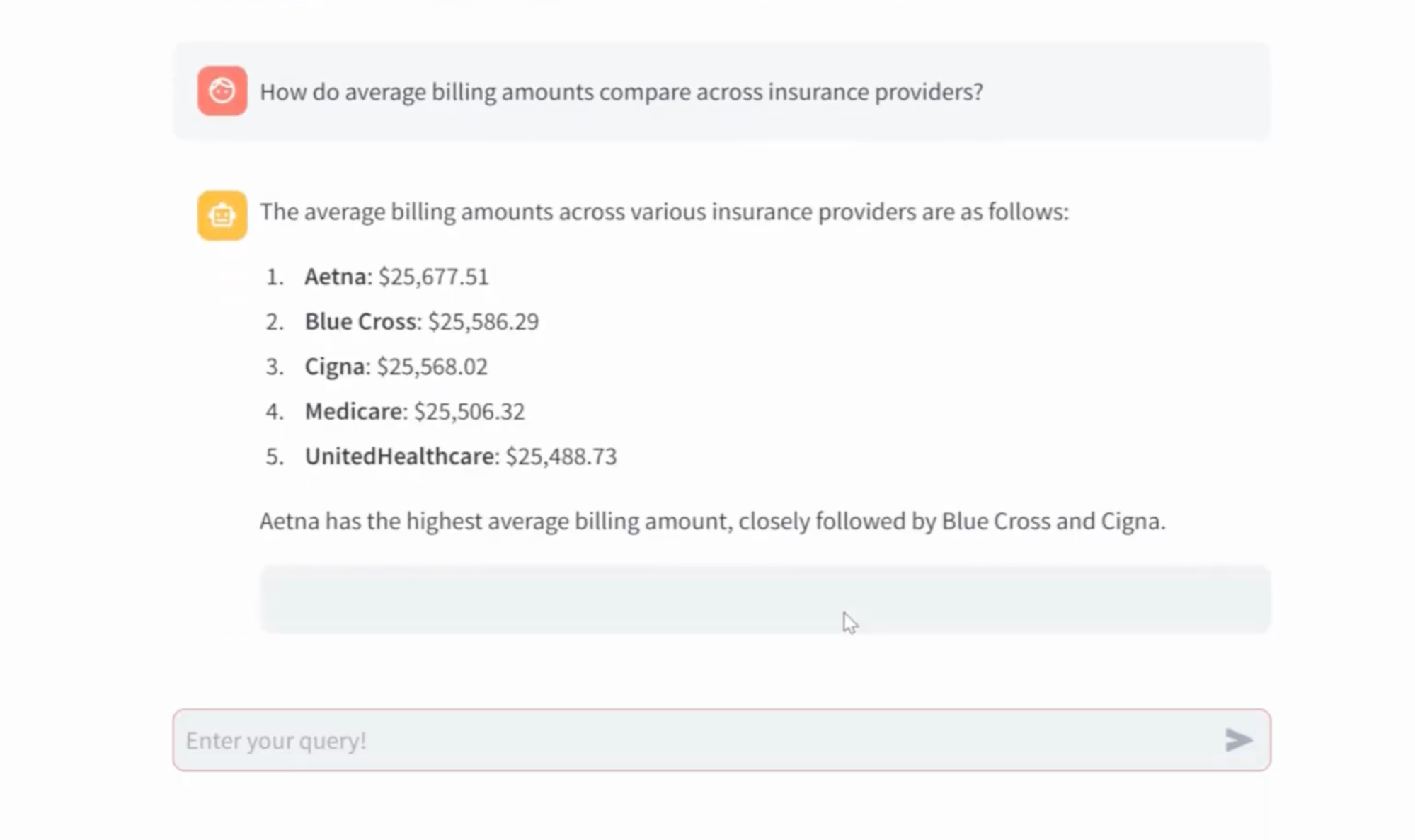Select the bold Medicare provider name
This screenshot has height=840, width=1415.
[x=353, y=411]
